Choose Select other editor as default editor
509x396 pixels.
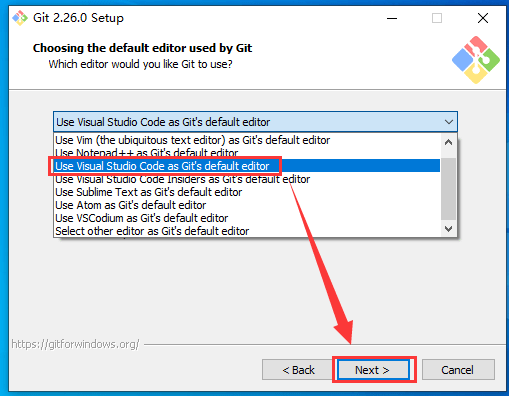point(247,231)
